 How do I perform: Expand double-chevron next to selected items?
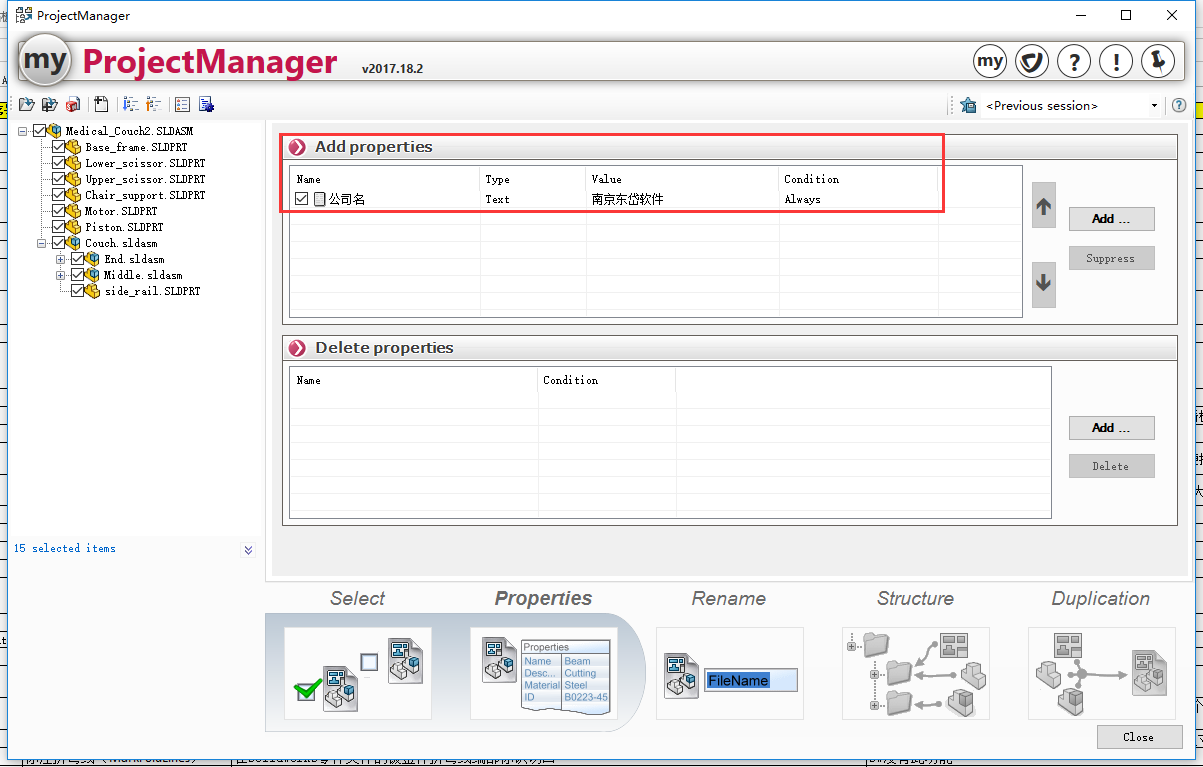click(248, 550)
